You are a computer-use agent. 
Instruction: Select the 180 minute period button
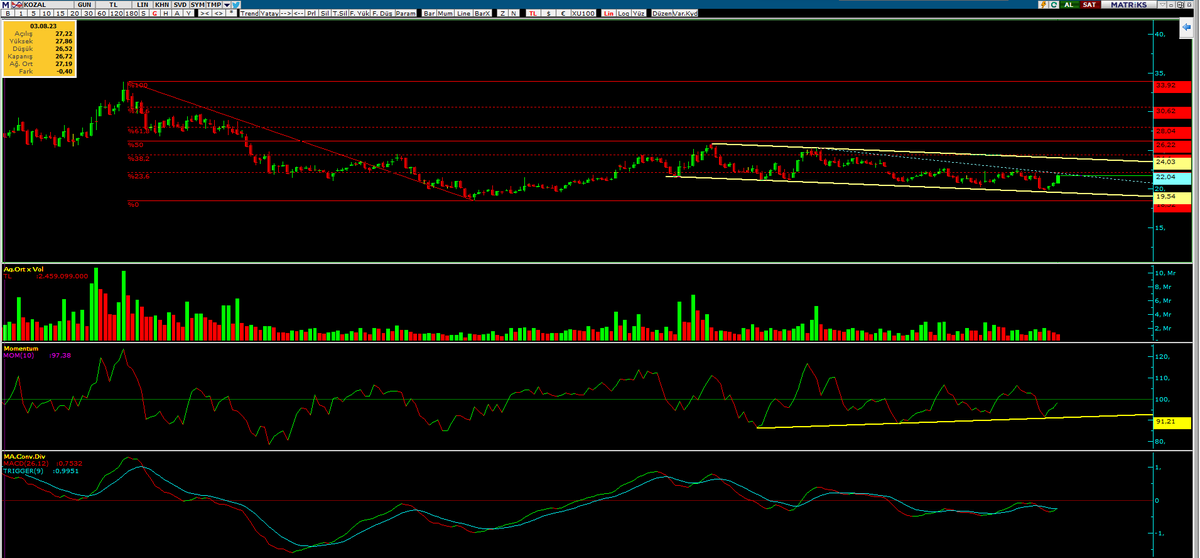(x=132, y=13)
